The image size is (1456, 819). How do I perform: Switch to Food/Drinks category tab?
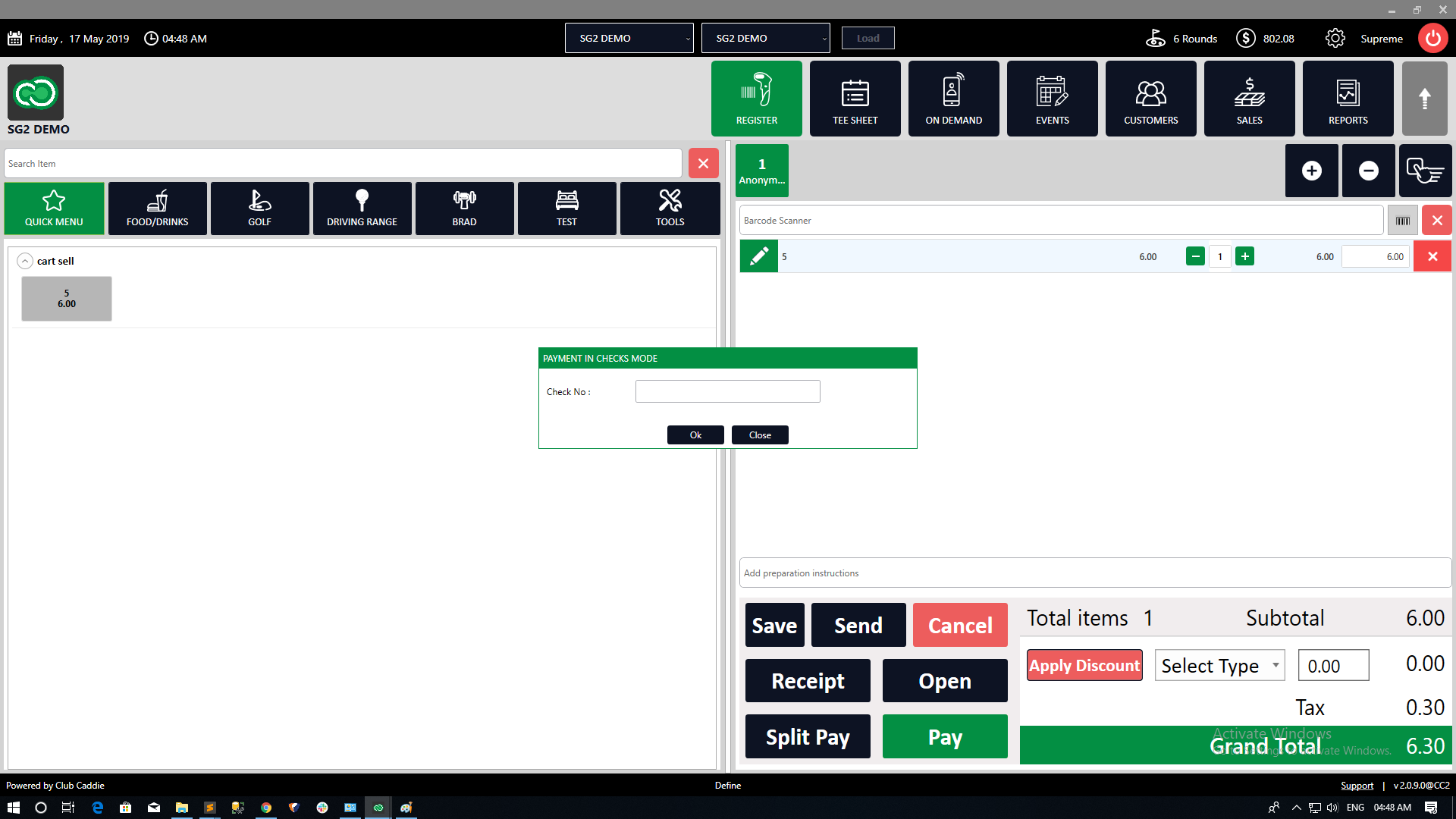157,209
